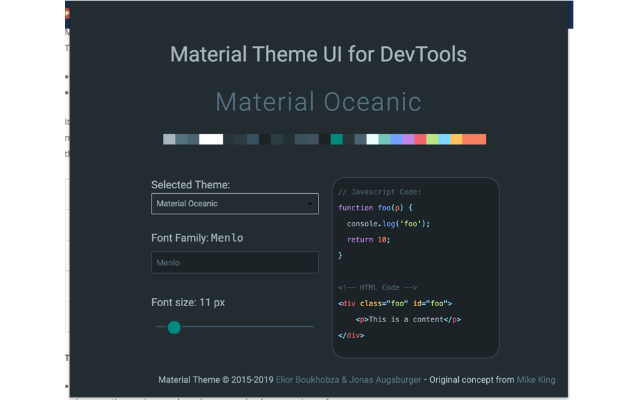The image size is (640, 400).
Task: Click the large 'Material Oceanic' theme title
Action: click(318, 102)
